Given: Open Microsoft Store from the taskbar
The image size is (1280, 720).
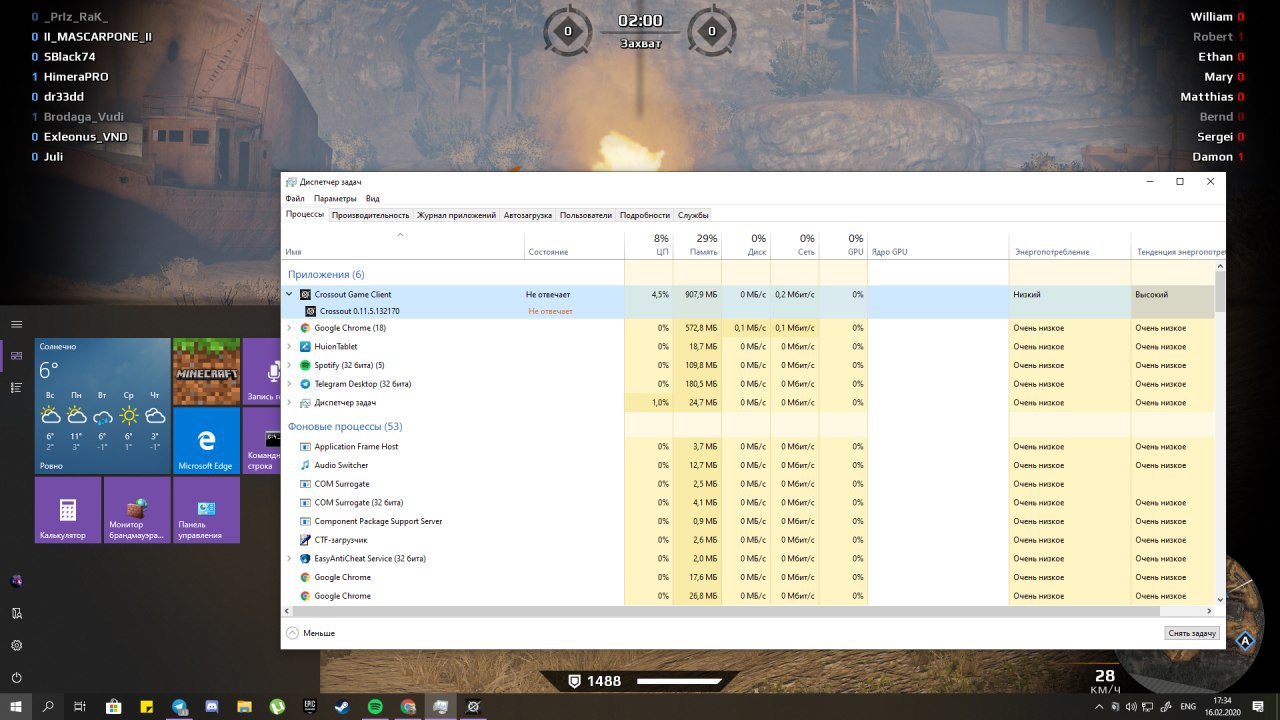Looking at the screenshot, I should [113, 706].
